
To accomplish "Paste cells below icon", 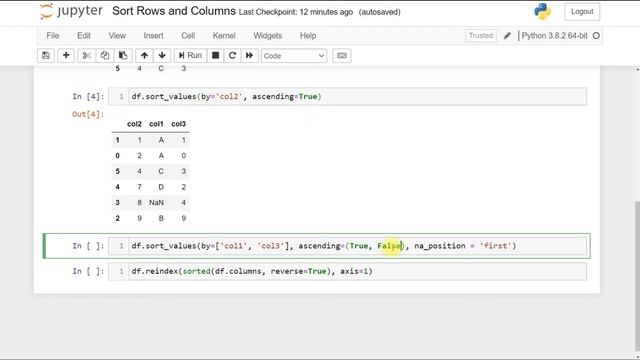I will [123, 56].
